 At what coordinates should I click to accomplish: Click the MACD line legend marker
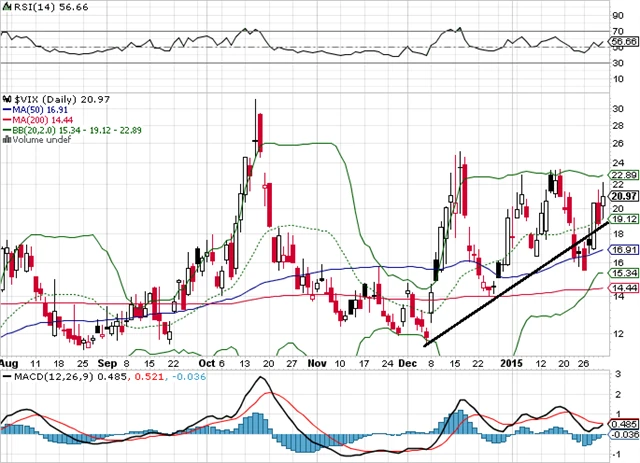click(x=6, y=375)
